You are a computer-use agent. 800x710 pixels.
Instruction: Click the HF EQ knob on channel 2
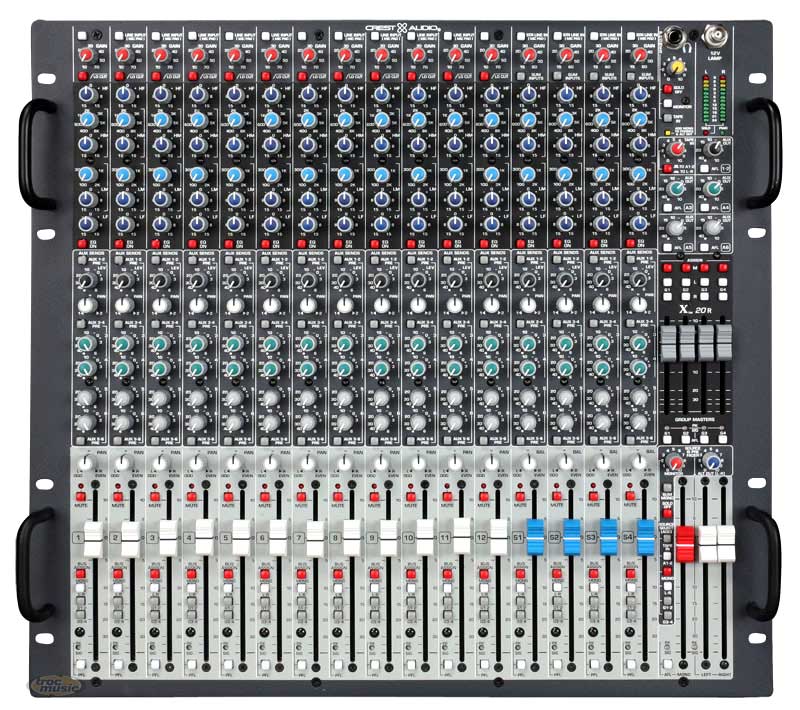[123, 93]
